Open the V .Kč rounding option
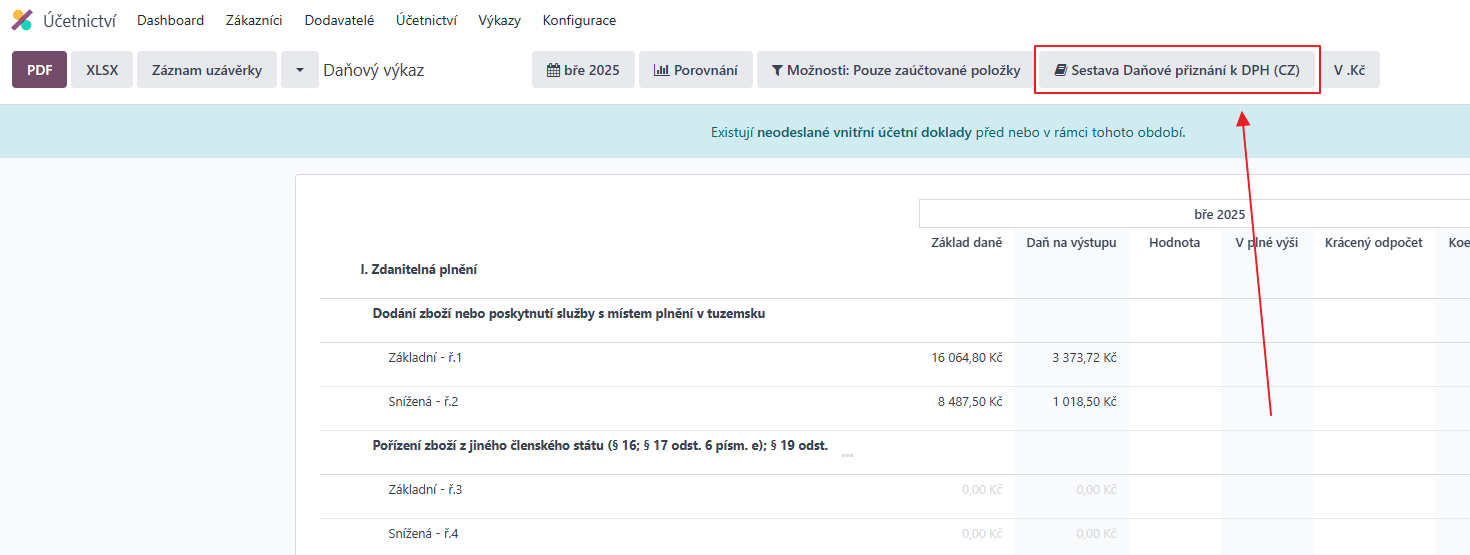Screen dimensions: 1470x555 [x=1349, y=70]
